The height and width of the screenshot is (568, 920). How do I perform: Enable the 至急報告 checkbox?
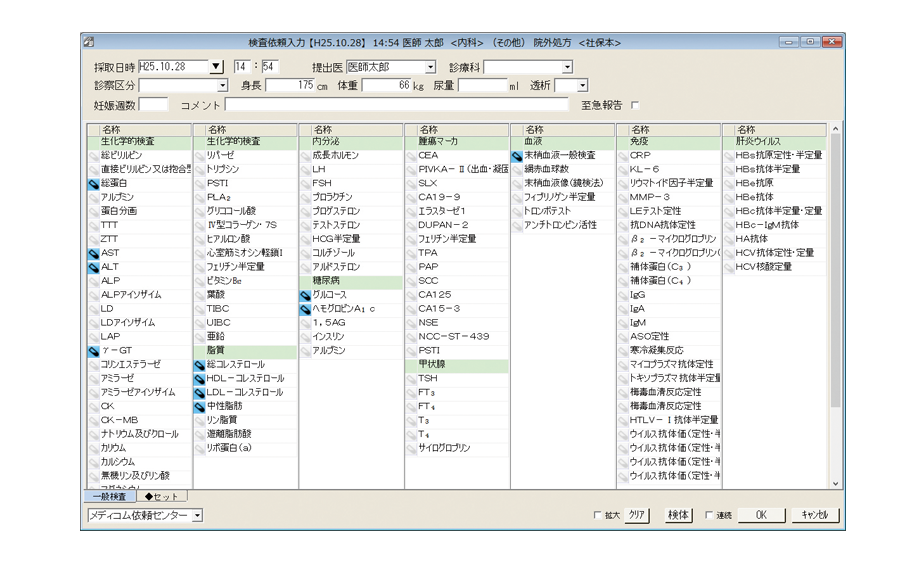634,105
